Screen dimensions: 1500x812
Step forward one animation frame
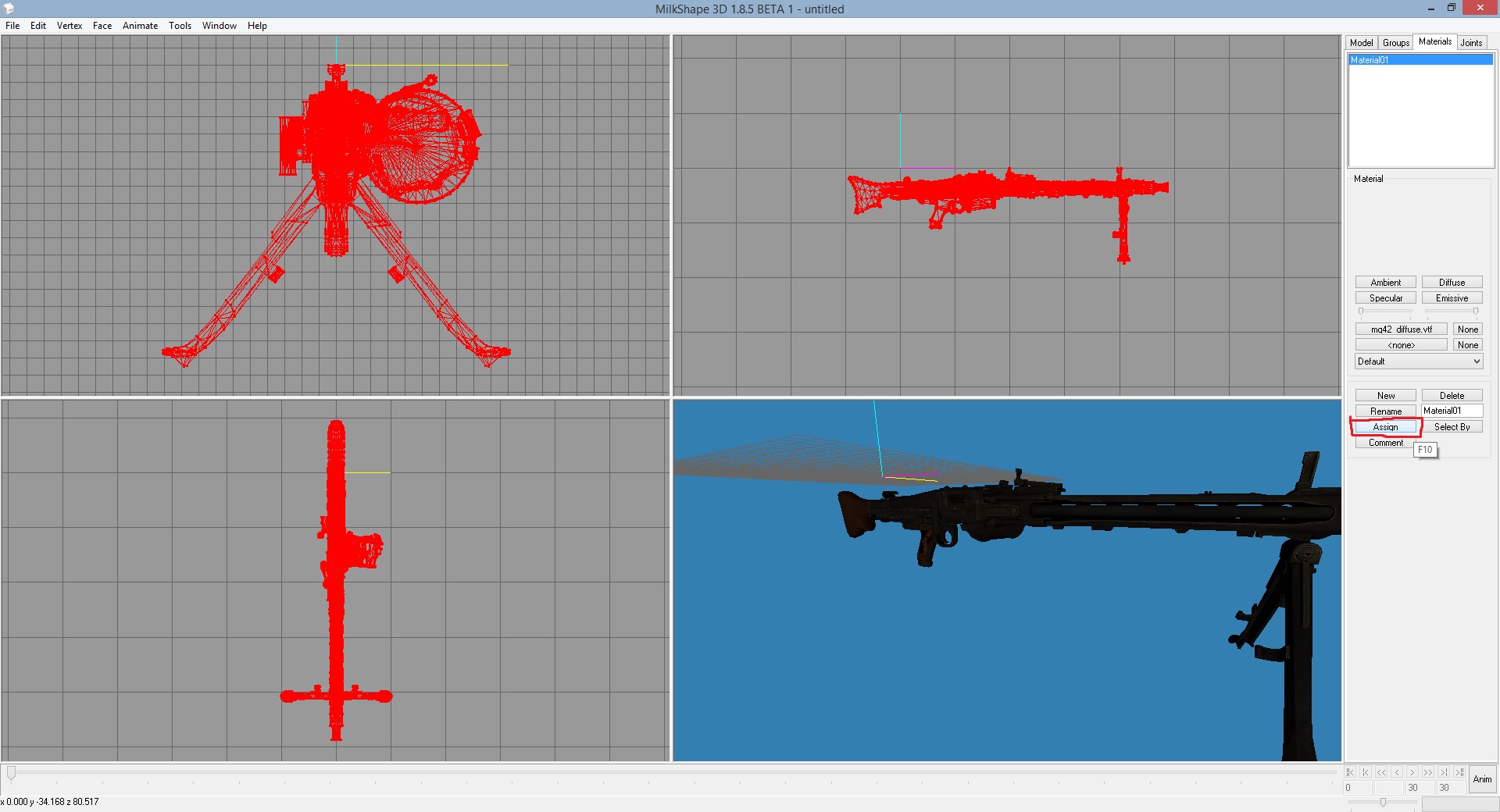pos(1412,772)
